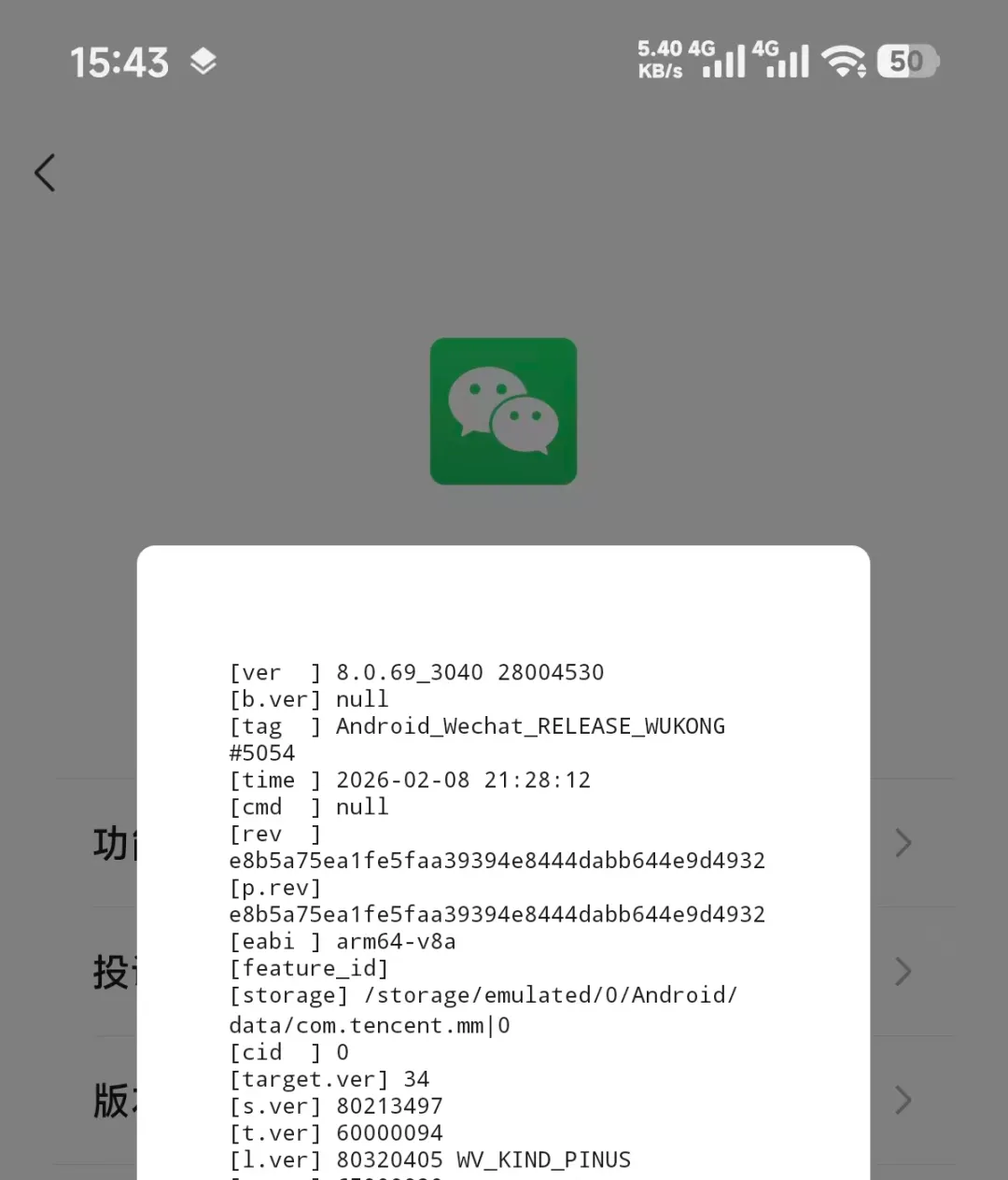Tap the Wi-Fi status icon
1008x1180 pixels.
tap(843, 62)
